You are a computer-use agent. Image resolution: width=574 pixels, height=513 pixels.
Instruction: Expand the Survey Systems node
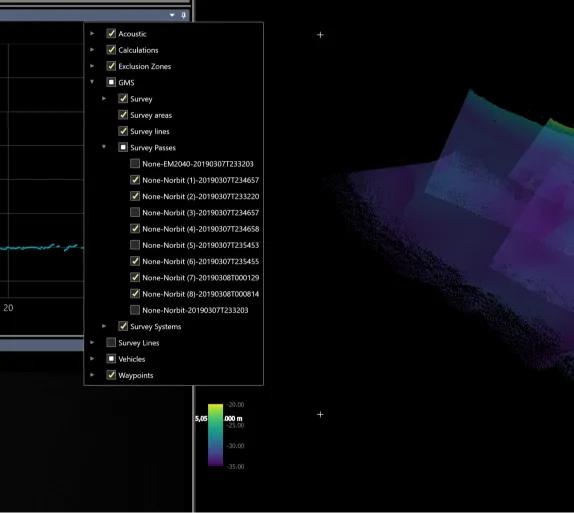click(x=104, y=326)
